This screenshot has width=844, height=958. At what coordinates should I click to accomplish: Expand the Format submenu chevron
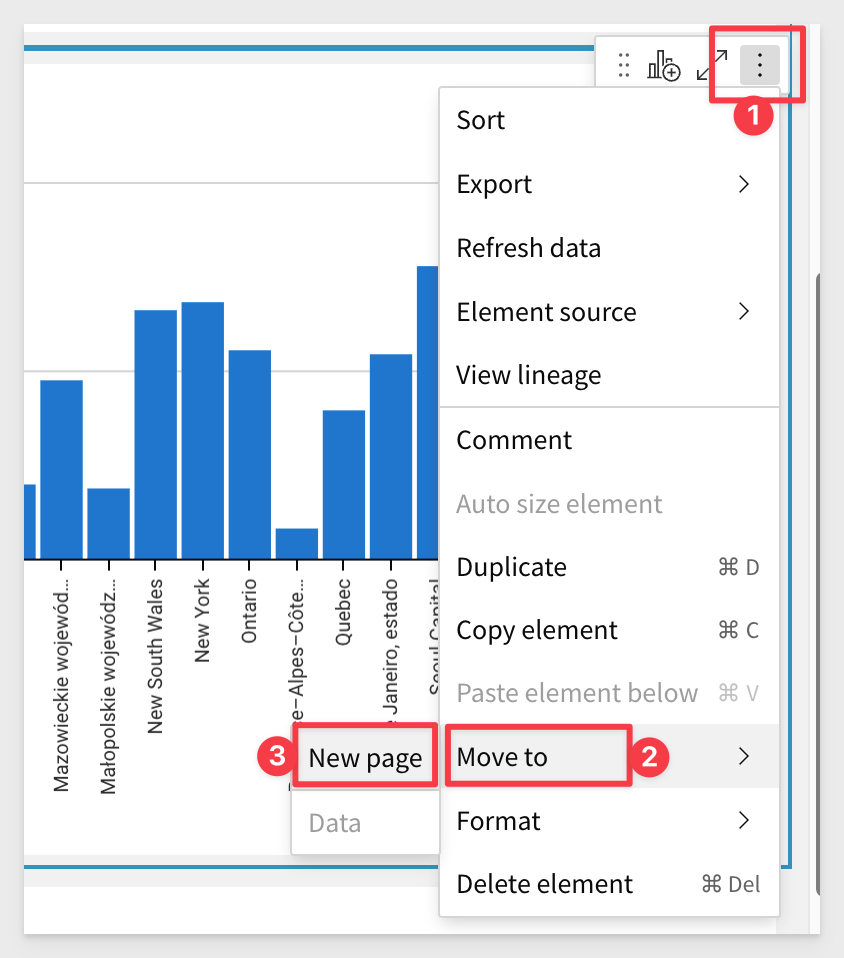tap(743, 821)
